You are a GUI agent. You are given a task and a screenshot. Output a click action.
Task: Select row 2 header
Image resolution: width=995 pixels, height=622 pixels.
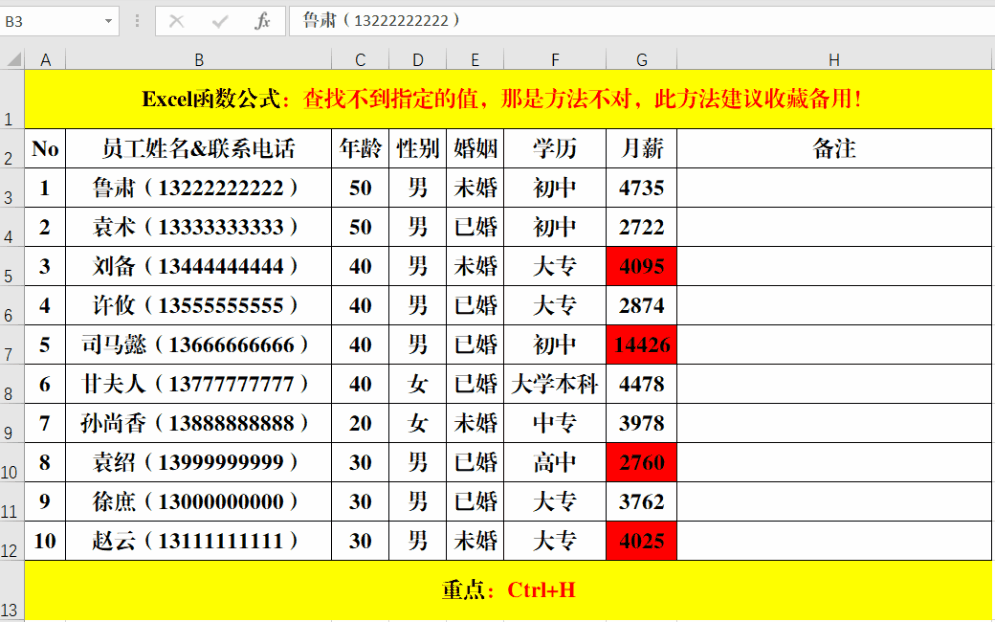tap(12, 149)
